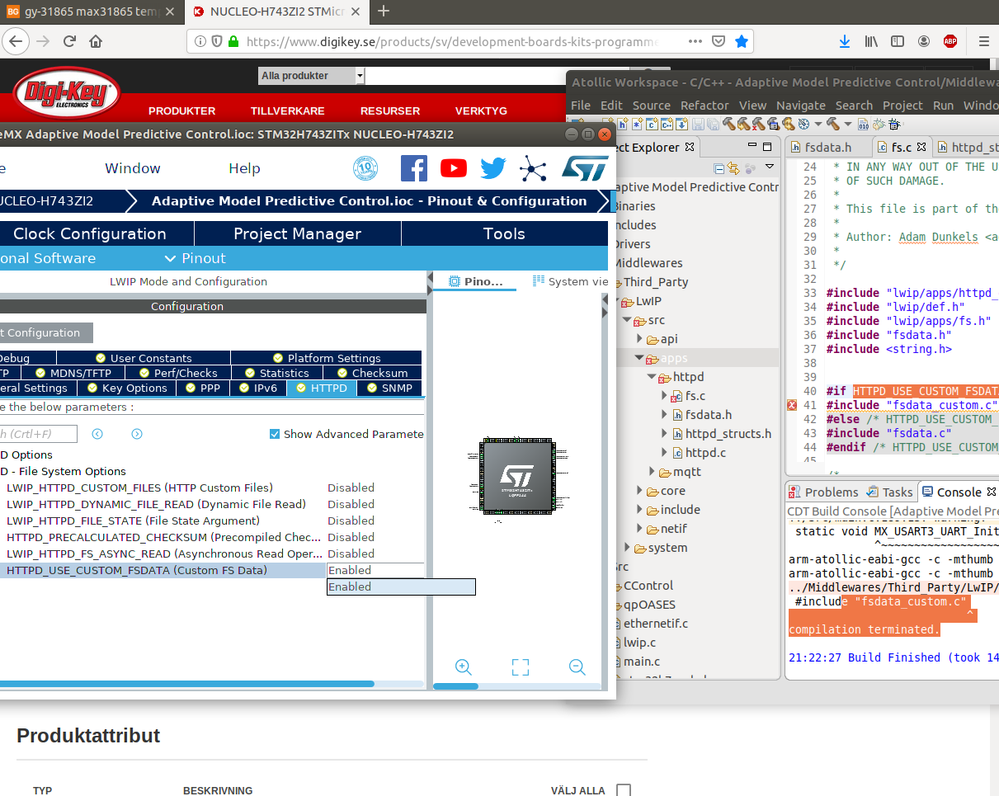The height and width of the screenshot is (796, 999).
Task: Expand the core folder tree node
Action: coord(640,491)
